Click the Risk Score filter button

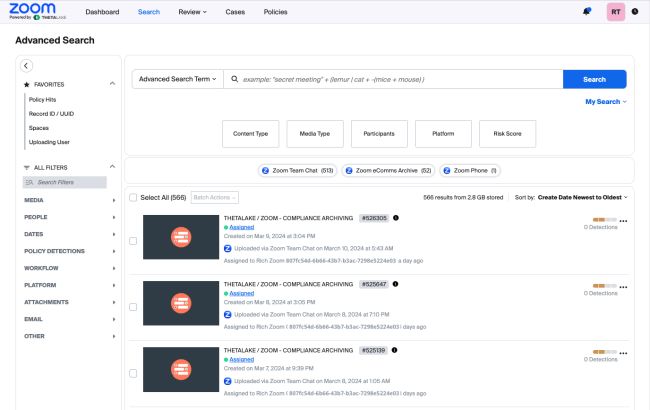[507, 133]
